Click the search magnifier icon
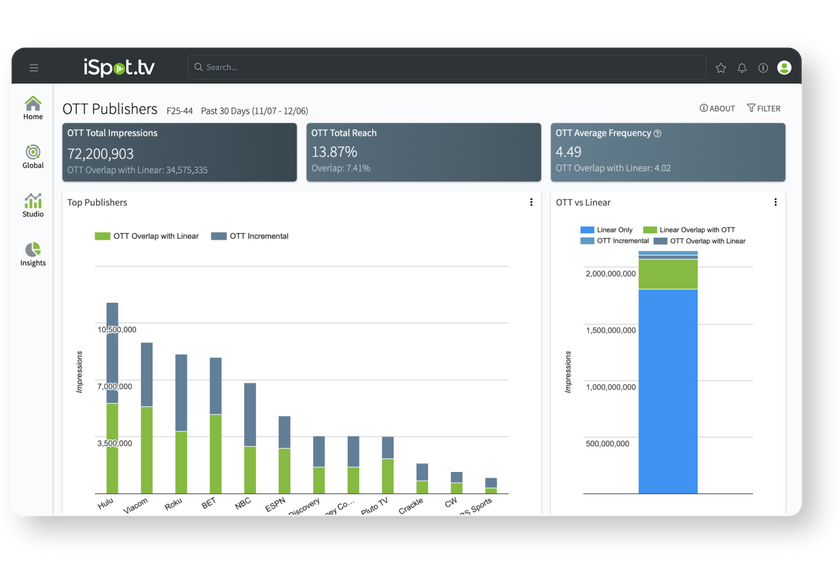The height and width of the screenshot is (574, 840). (x=198, y=67)
